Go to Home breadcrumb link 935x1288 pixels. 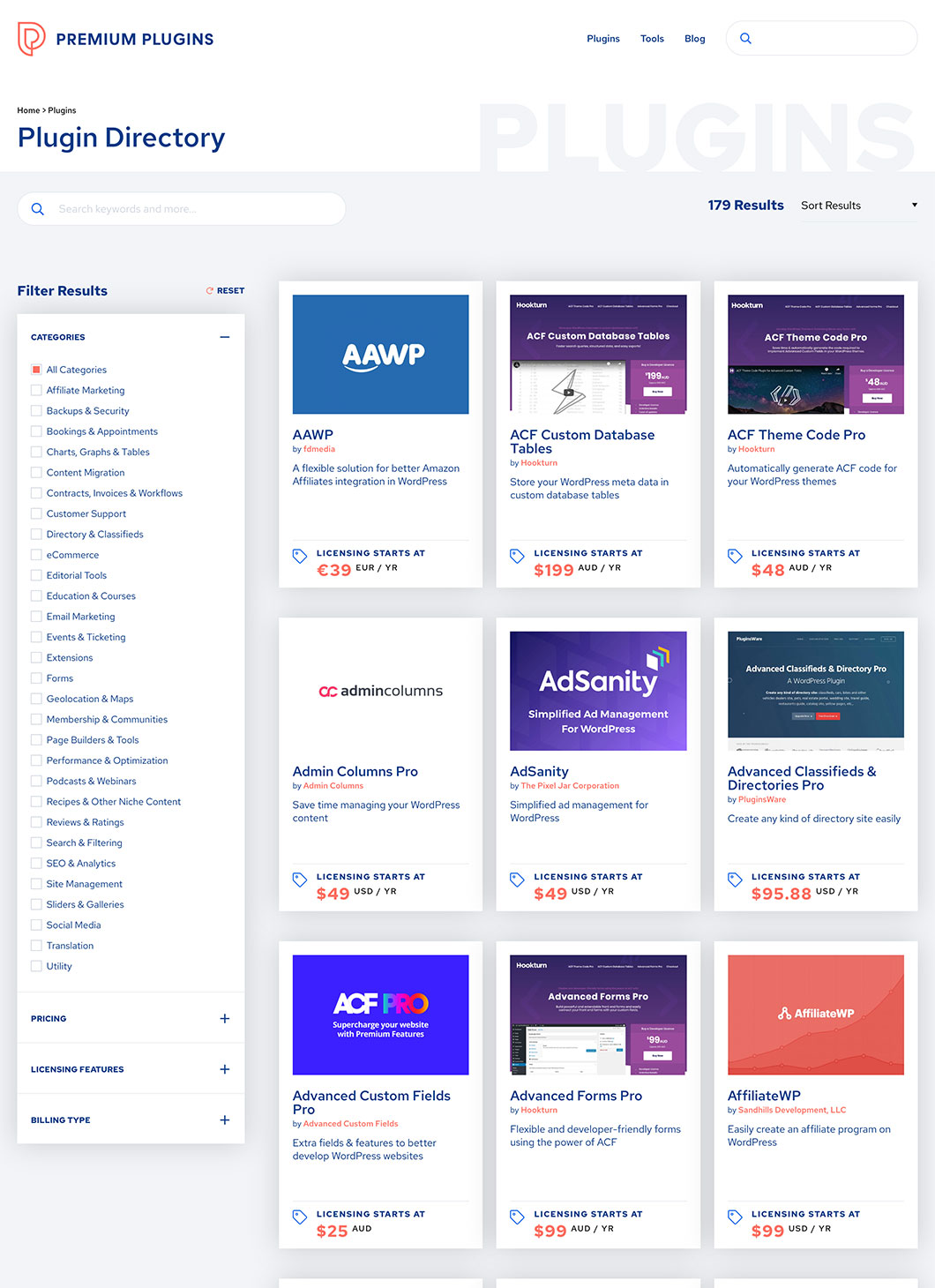point(28,110)
